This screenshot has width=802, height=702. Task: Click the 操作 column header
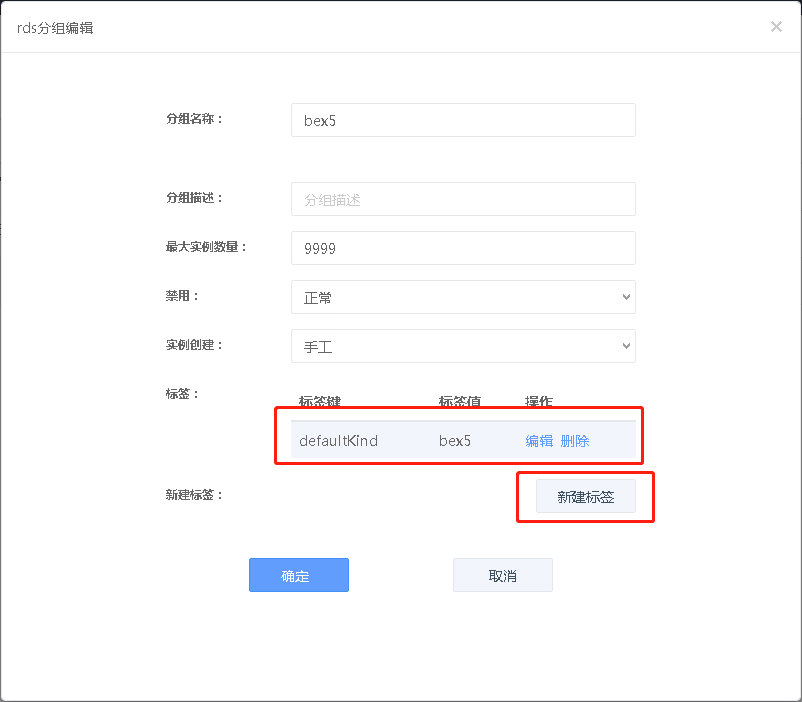click(539, 402)
